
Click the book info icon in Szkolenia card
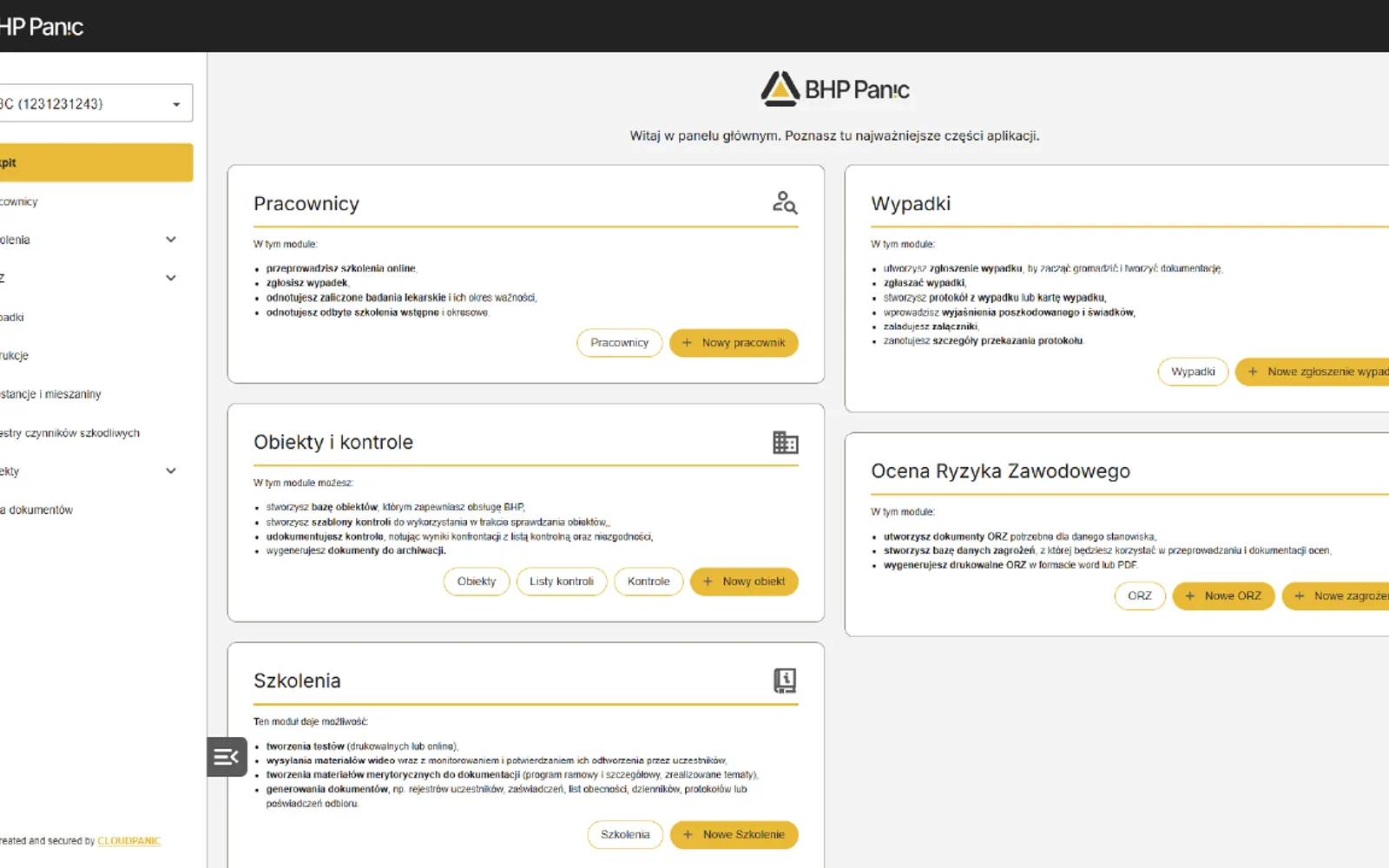[x=785, y=681]
